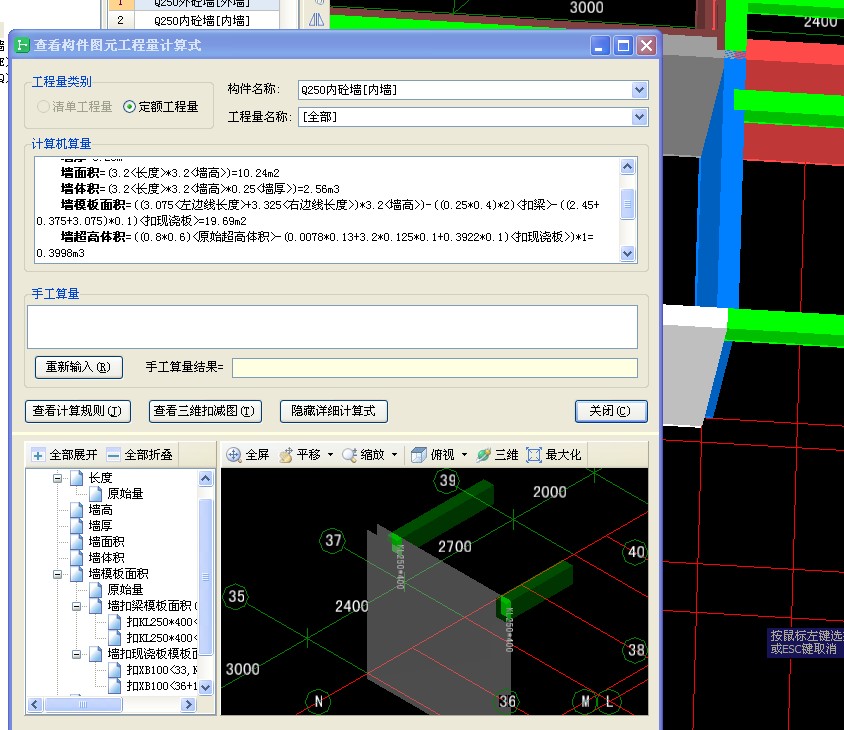844x730 pixels.
Task: Click the 俯视 top view icon
Action: coord(419,455)
